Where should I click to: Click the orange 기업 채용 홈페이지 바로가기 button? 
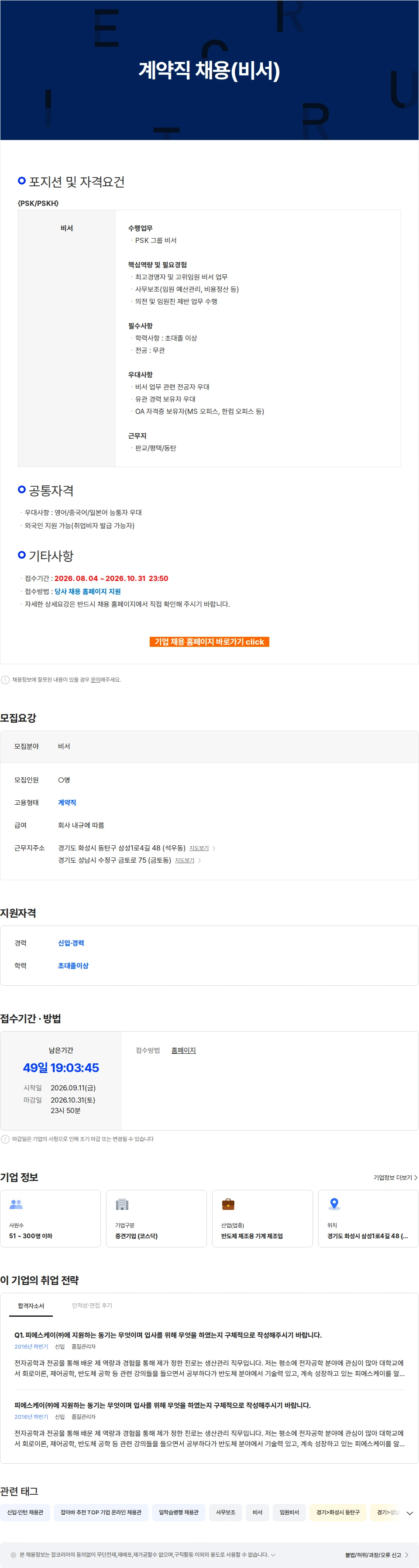209,642
